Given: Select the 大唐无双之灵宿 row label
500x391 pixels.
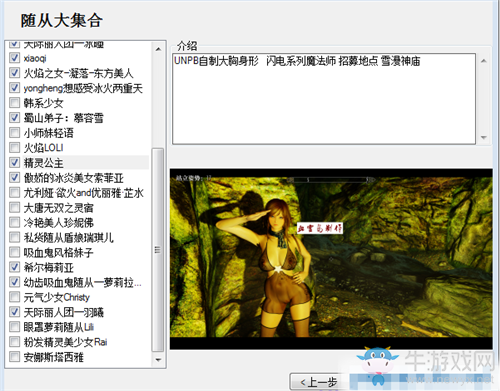Looking at the screenshot, I should 58,208.
